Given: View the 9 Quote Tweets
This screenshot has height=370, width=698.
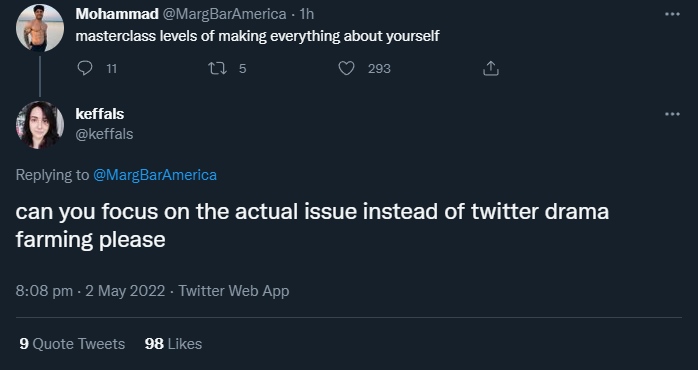Looking at the screenshot, I should tap(72, 344).
